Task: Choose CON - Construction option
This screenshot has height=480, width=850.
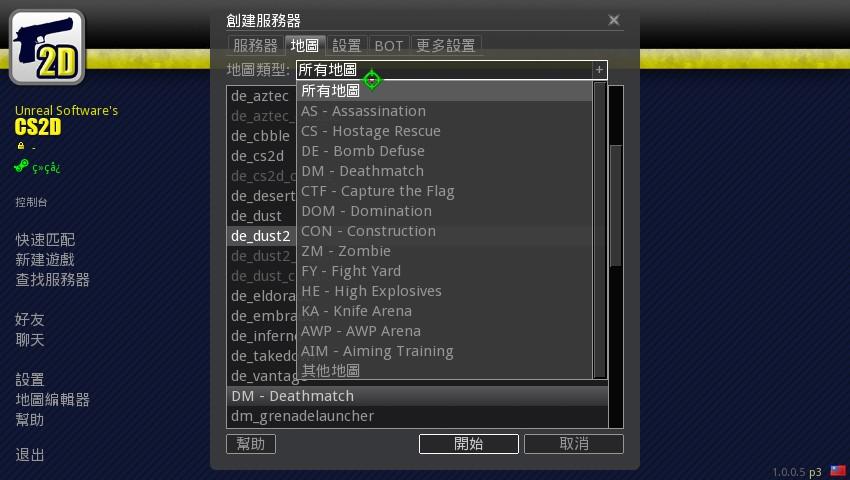Action: click(x=445, y=232)
